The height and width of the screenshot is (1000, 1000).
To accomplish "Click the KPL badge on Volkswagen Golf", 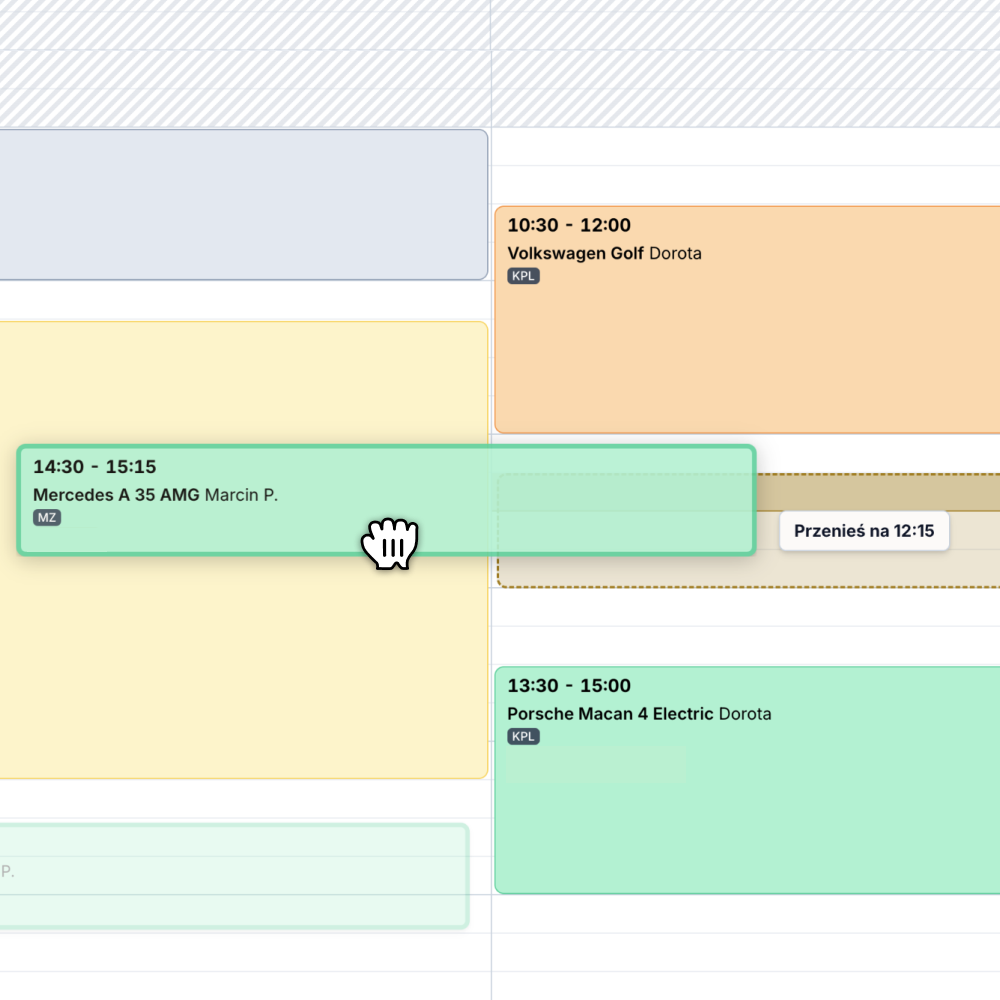I will click(523, 276).
